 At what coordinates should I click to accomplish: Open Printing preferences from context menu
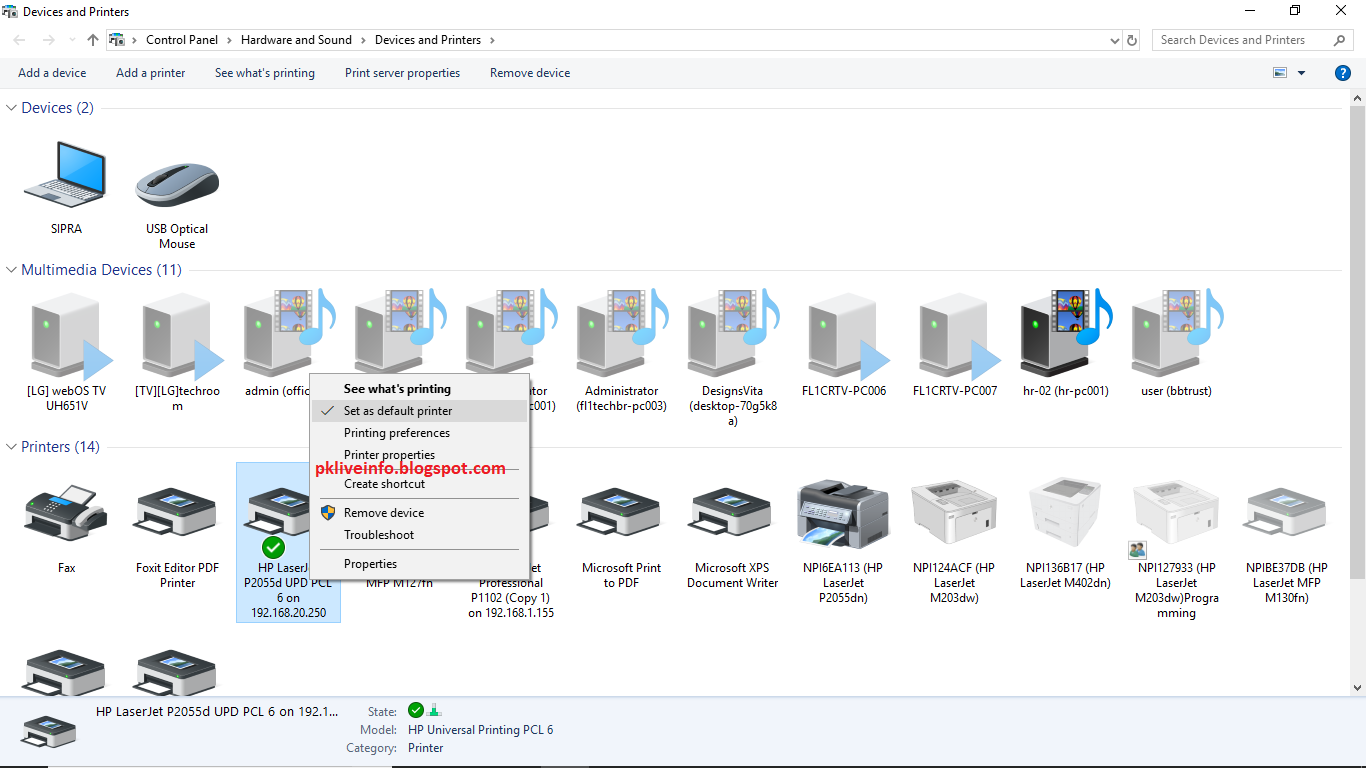coord(419,433)
